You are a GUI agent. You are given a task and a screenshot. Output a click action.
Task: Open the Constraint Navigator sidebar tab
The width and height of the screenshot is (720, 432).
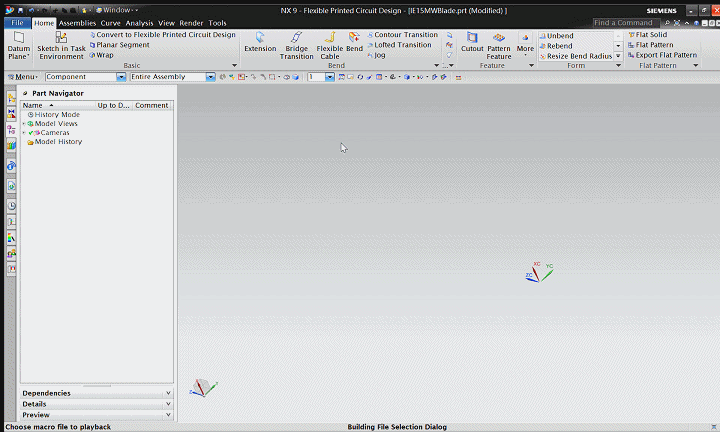pos(11,114)
